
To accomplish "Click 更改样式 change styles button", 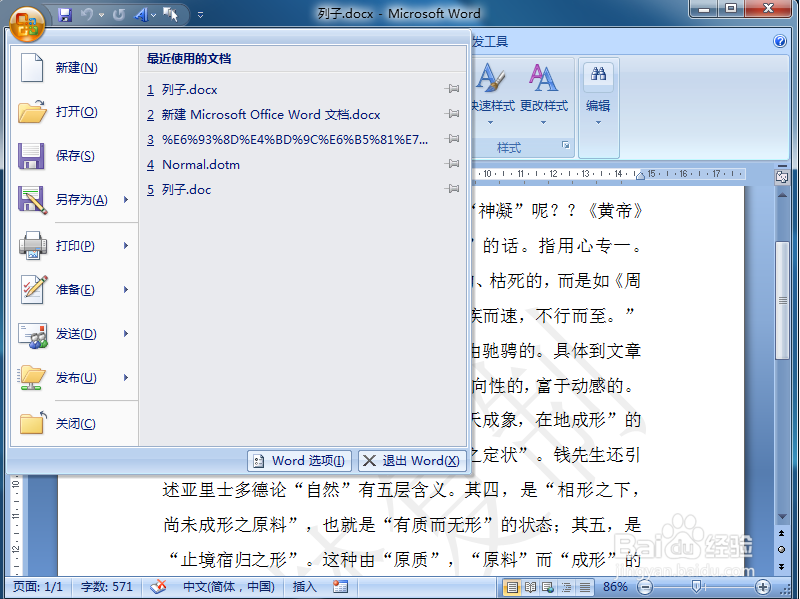I will click(x=543, y=94).
